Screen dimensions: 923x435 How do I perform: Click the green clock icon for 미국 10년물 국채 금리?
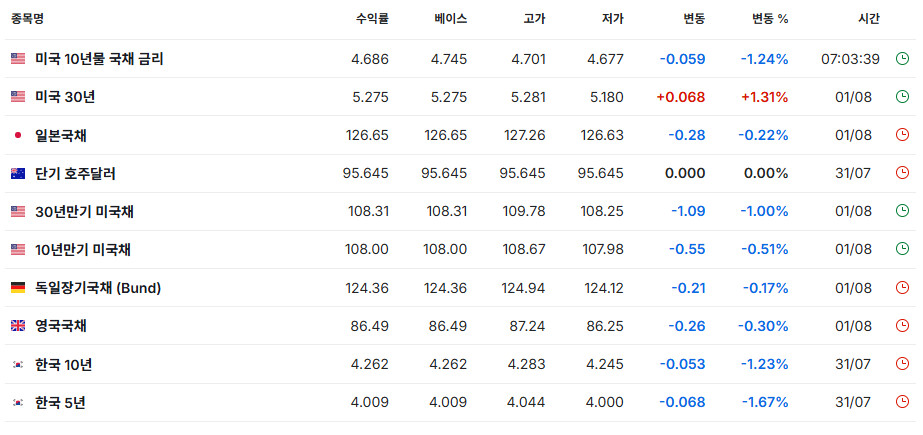coord(902,58)
